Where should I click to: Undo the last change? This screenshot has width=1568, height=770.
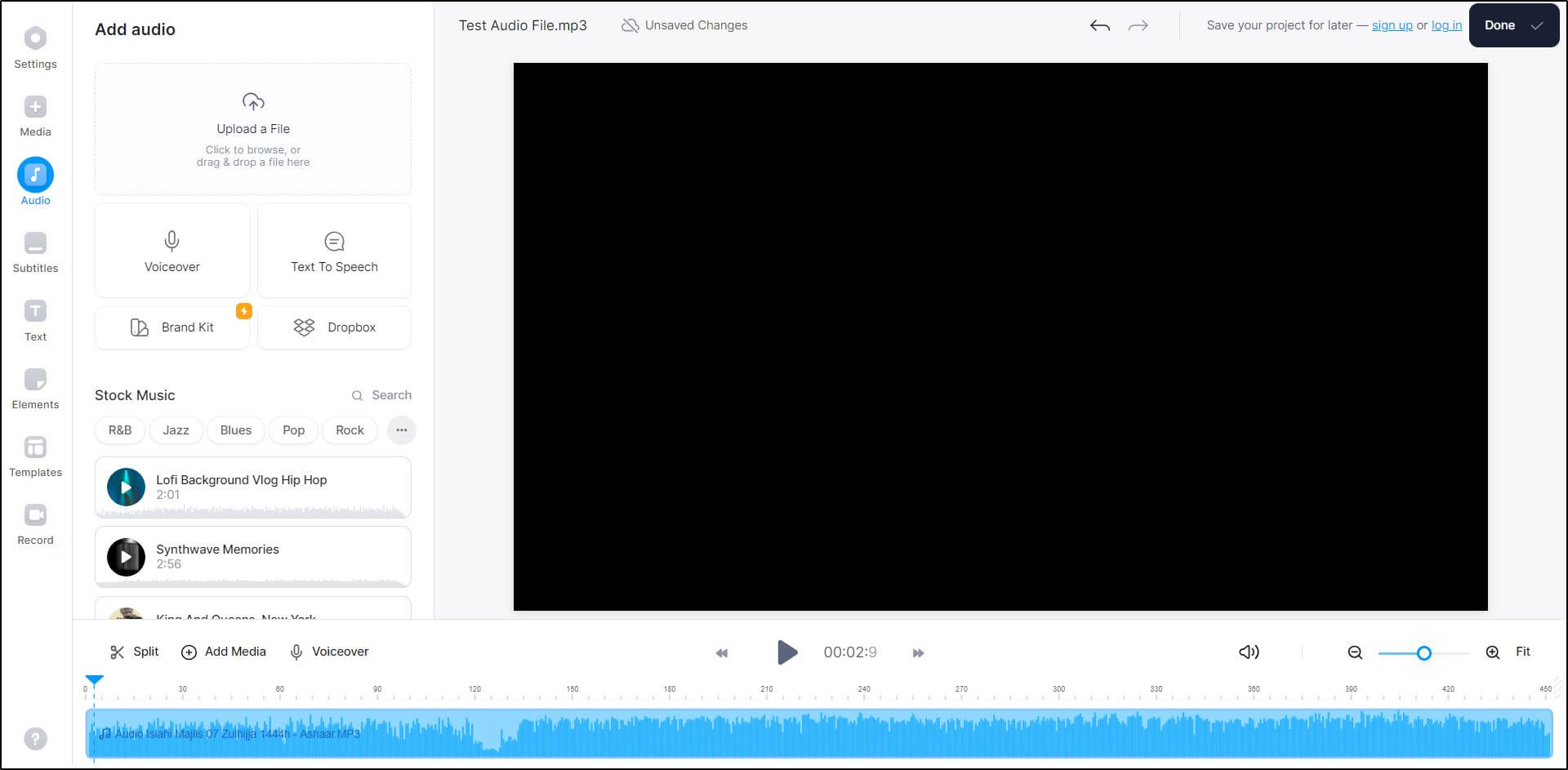(x=1100, y=25)
